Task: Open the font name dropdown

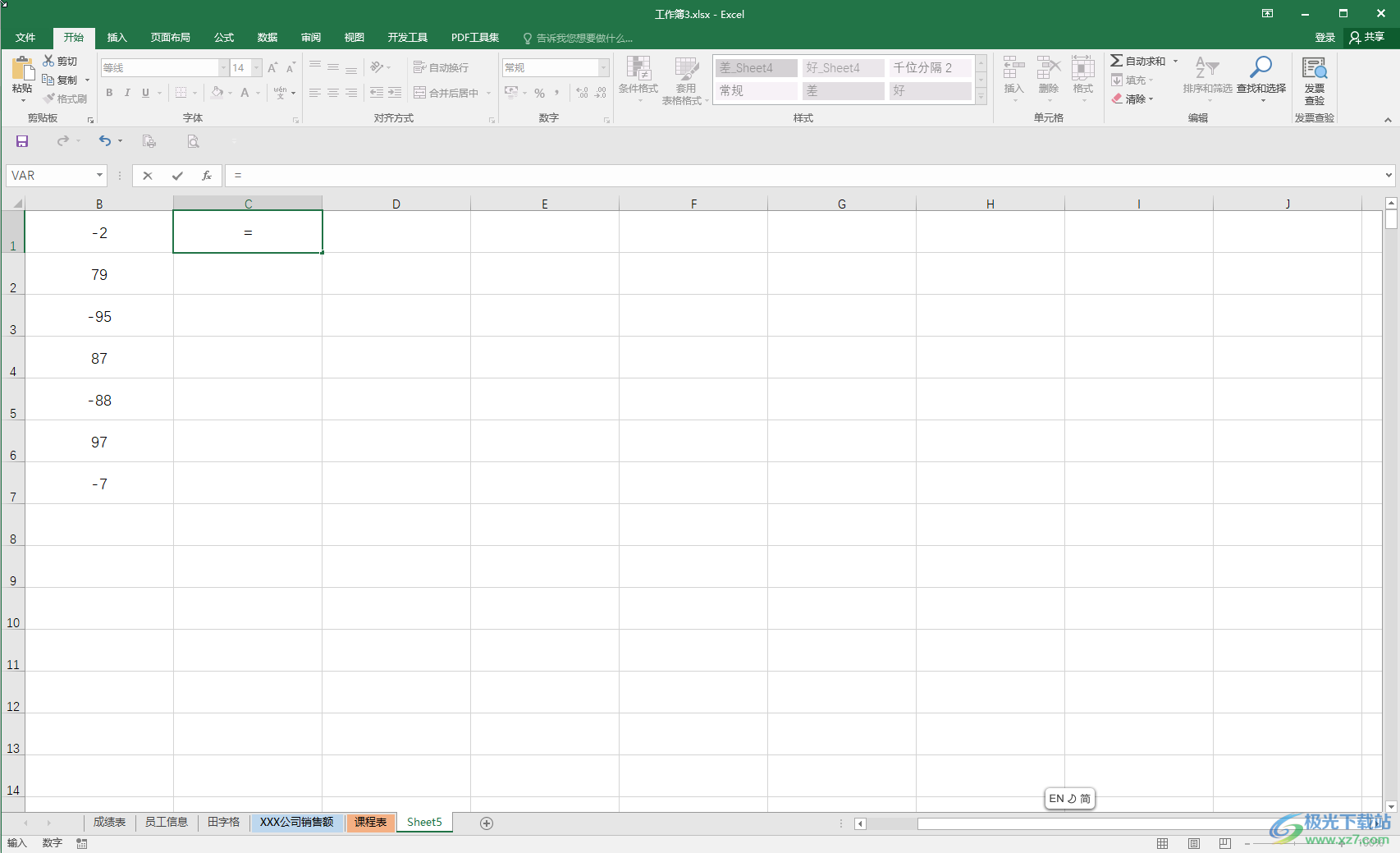Action: coord(223,68)
